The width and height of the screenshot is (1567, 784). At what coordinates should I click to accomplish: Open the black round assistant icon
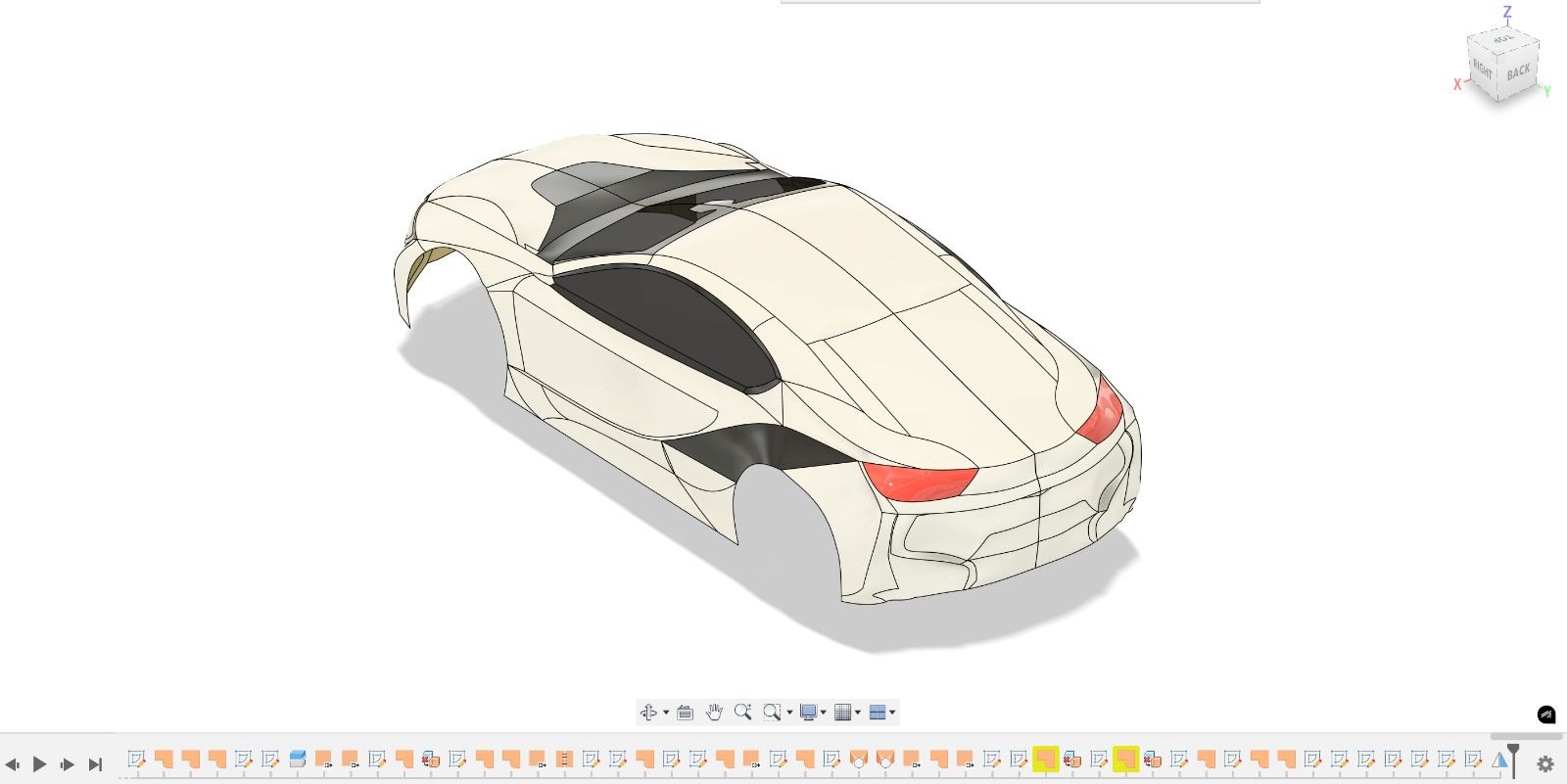click(1545, 715)
